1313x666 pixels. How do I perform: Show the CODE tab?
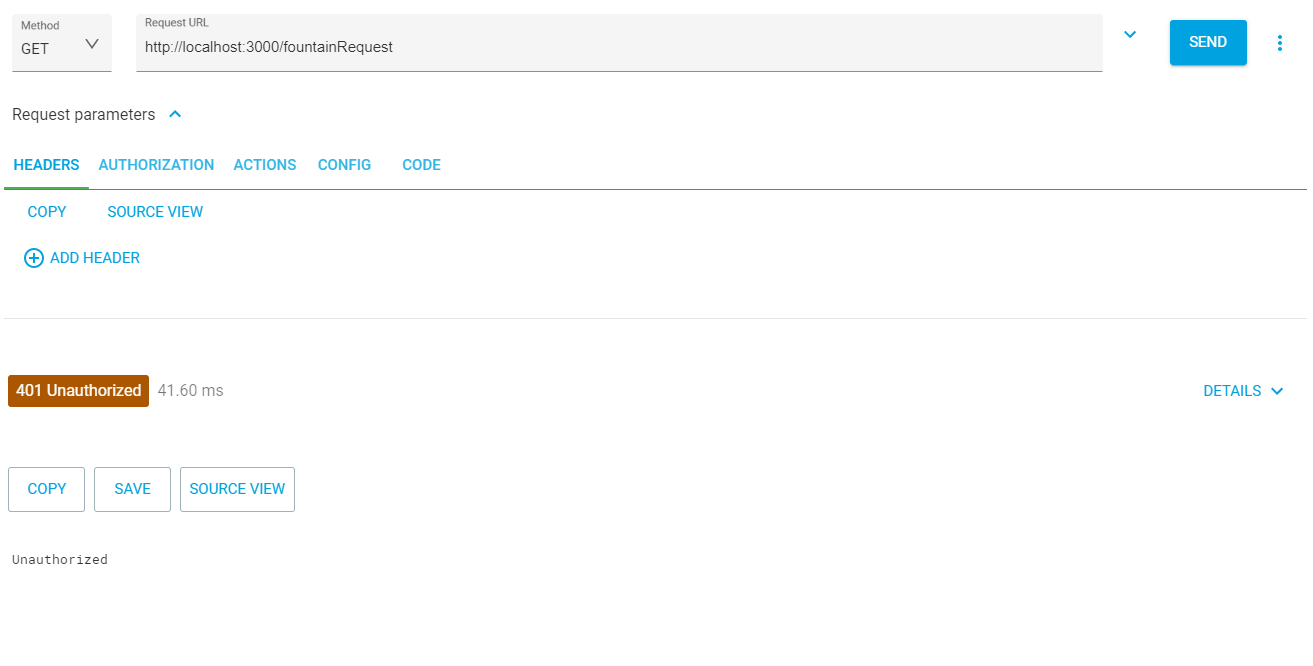coord(421,165)
